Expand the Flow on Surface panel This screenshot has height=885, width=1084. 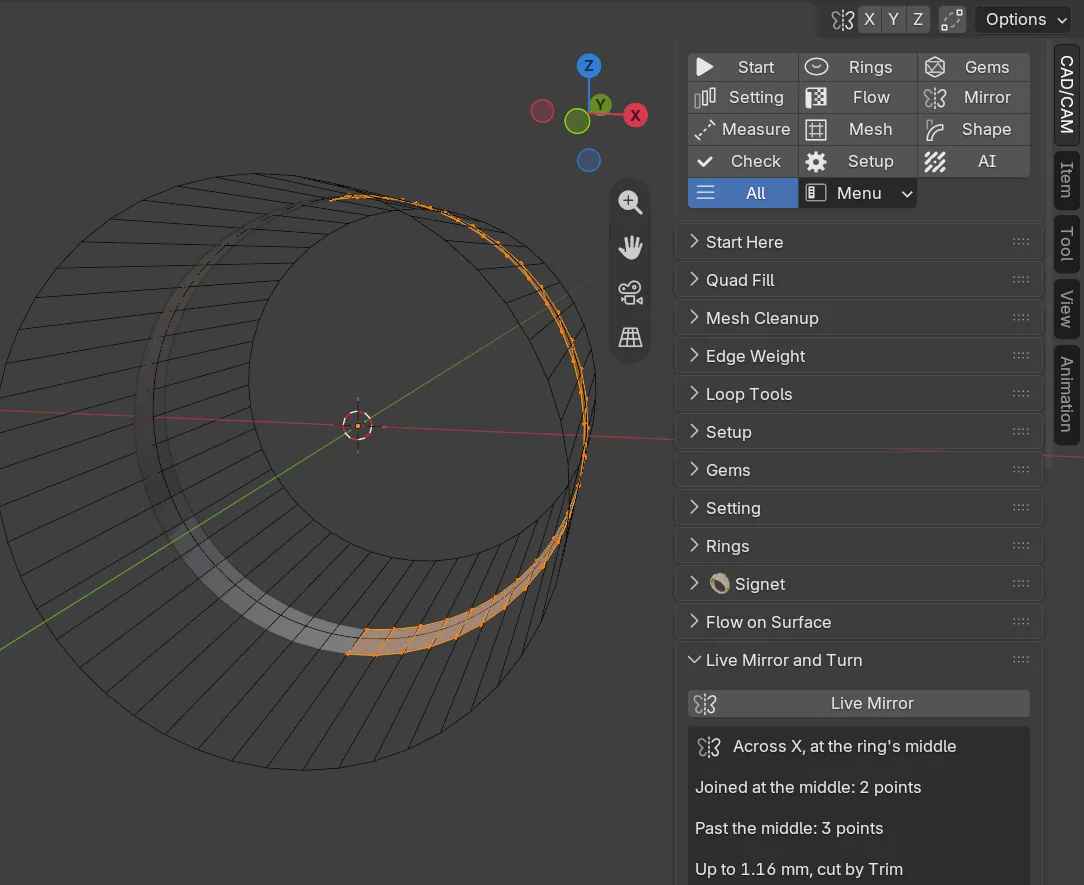point(858,622)
